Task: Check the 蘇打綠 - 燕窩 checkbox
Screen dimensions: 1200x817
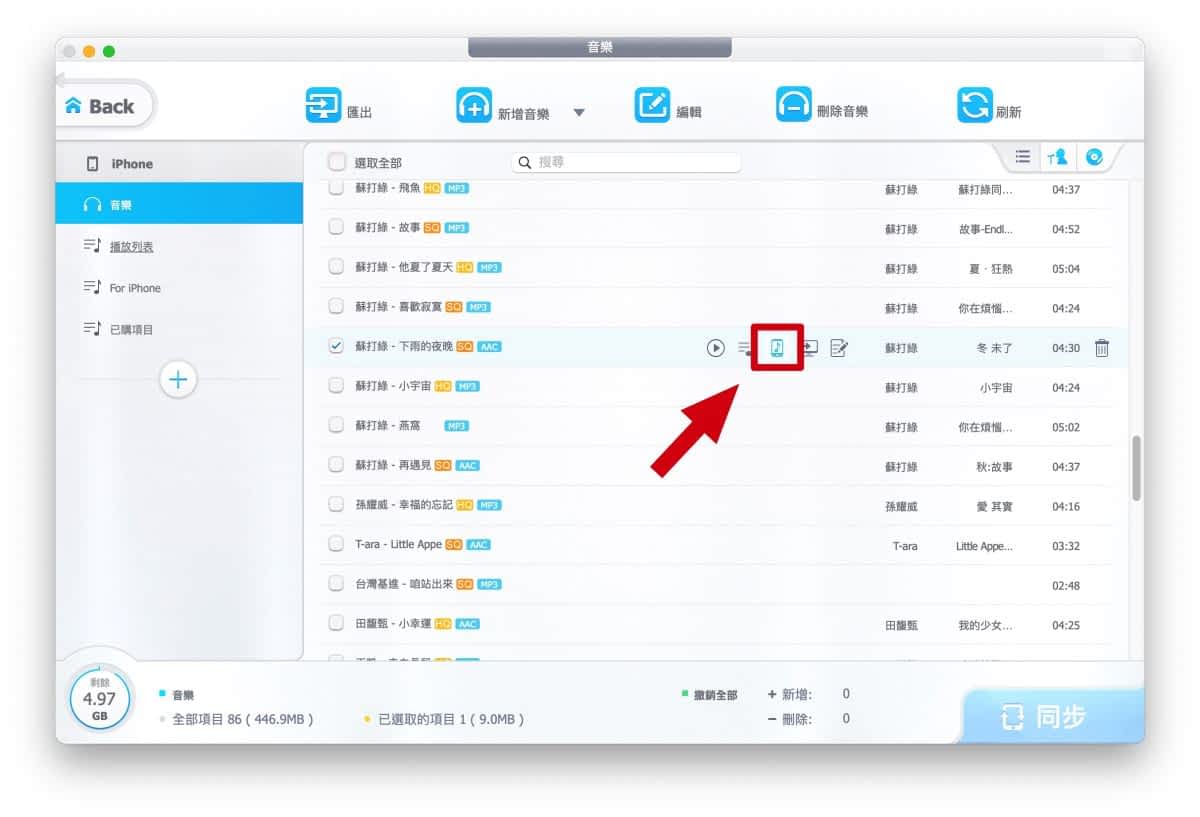Action: (336, 425)
